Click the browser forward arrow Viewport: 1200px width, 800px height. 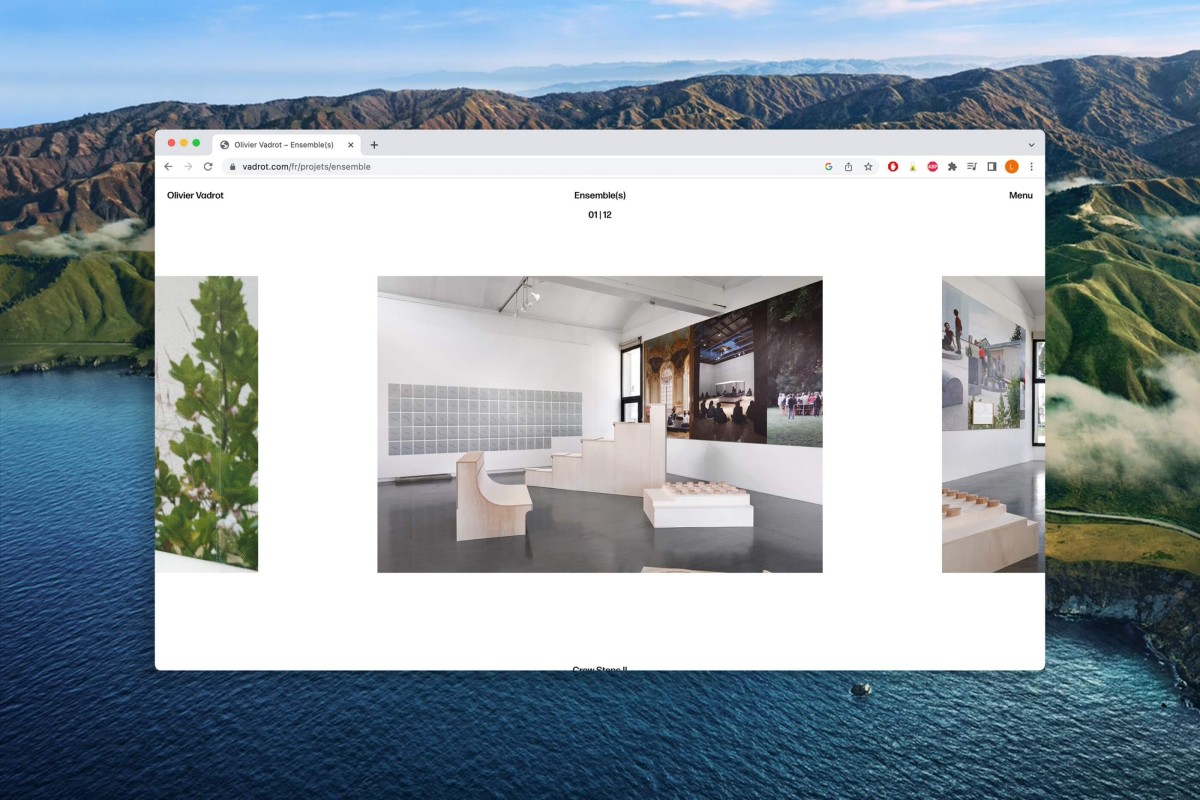pyautogui.click(x=188, y=167)
